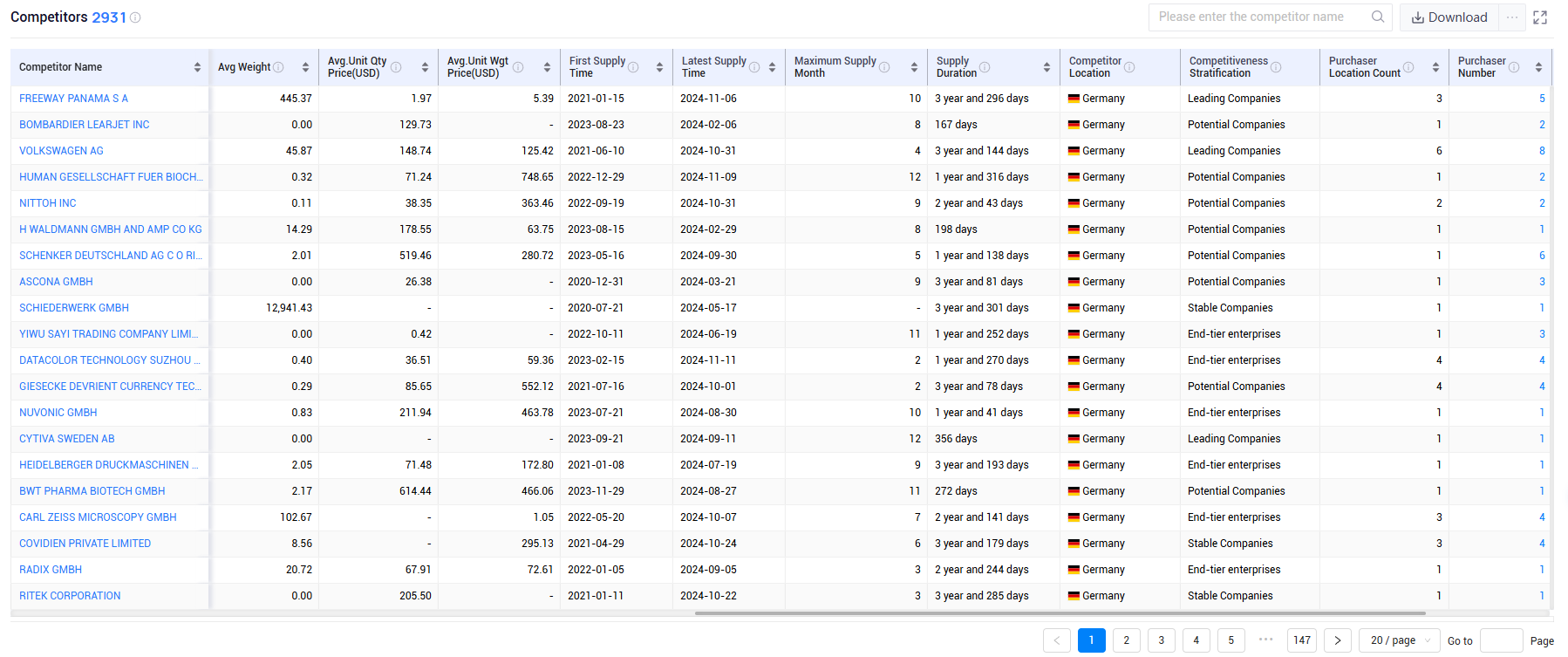The width and height of the screenshot is (1568, 657).
Task: Open SCHIEDERWERK GMBH competitor link
Action: [74, 308]
